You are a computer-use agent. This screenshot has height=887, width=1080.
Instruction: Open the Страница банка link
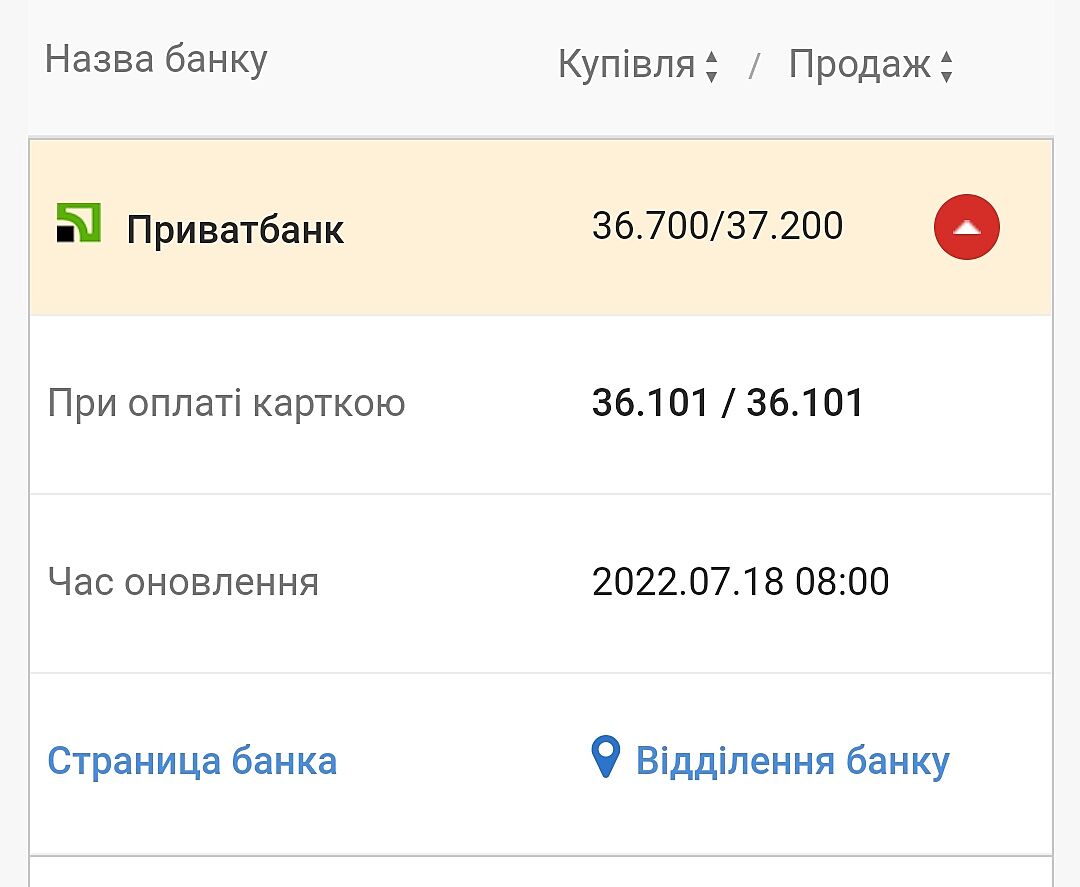(x=192, y=761)
